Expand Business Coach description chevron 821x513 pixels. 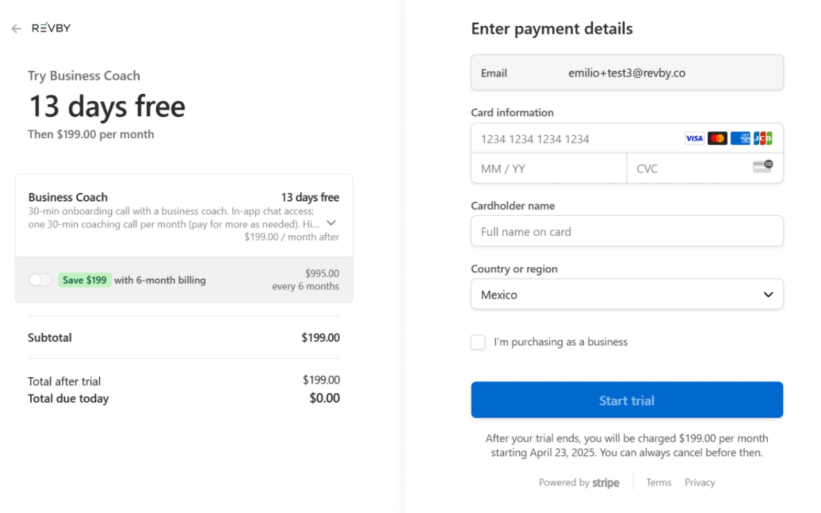(x=331, y=223)
